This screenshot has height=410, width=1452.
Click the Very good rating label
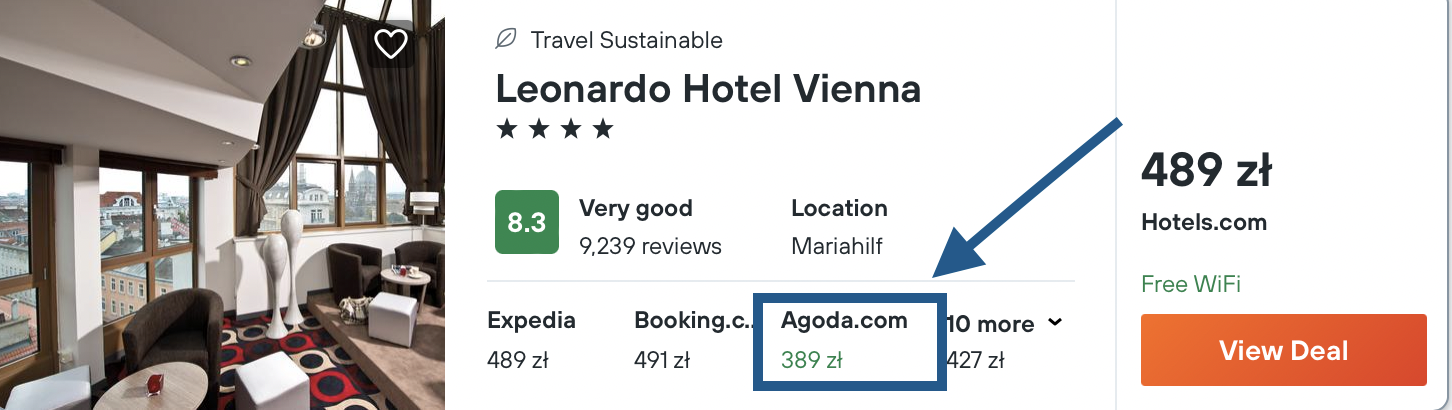pos(635,209)
